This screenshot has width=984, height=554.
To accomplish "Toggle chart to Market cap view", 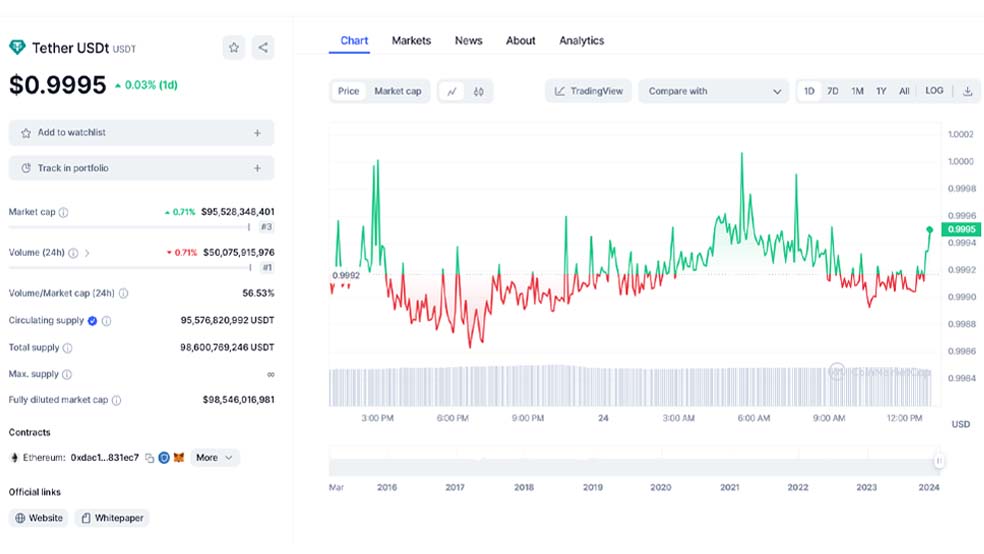I will (x=397, y=91).
